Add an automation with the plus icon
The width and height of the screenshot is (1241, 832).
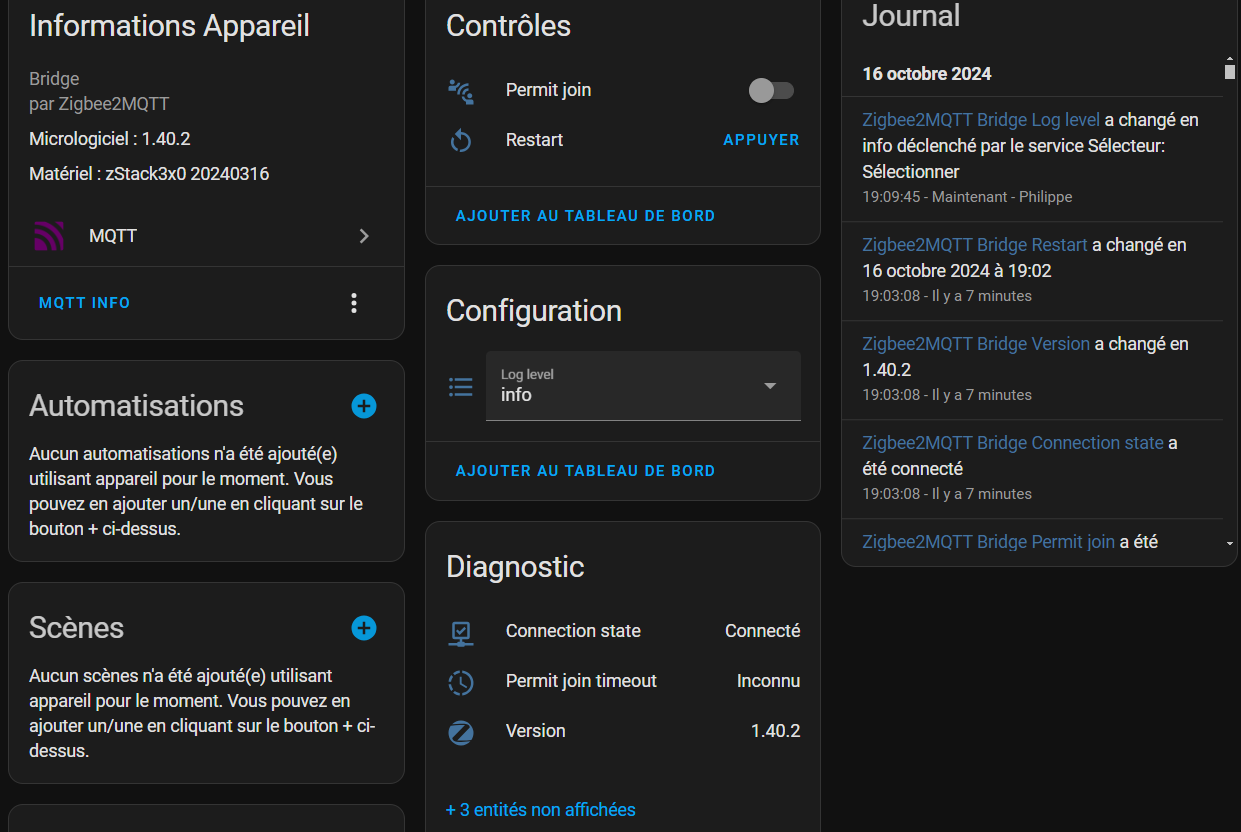click(x=364, y=406)
